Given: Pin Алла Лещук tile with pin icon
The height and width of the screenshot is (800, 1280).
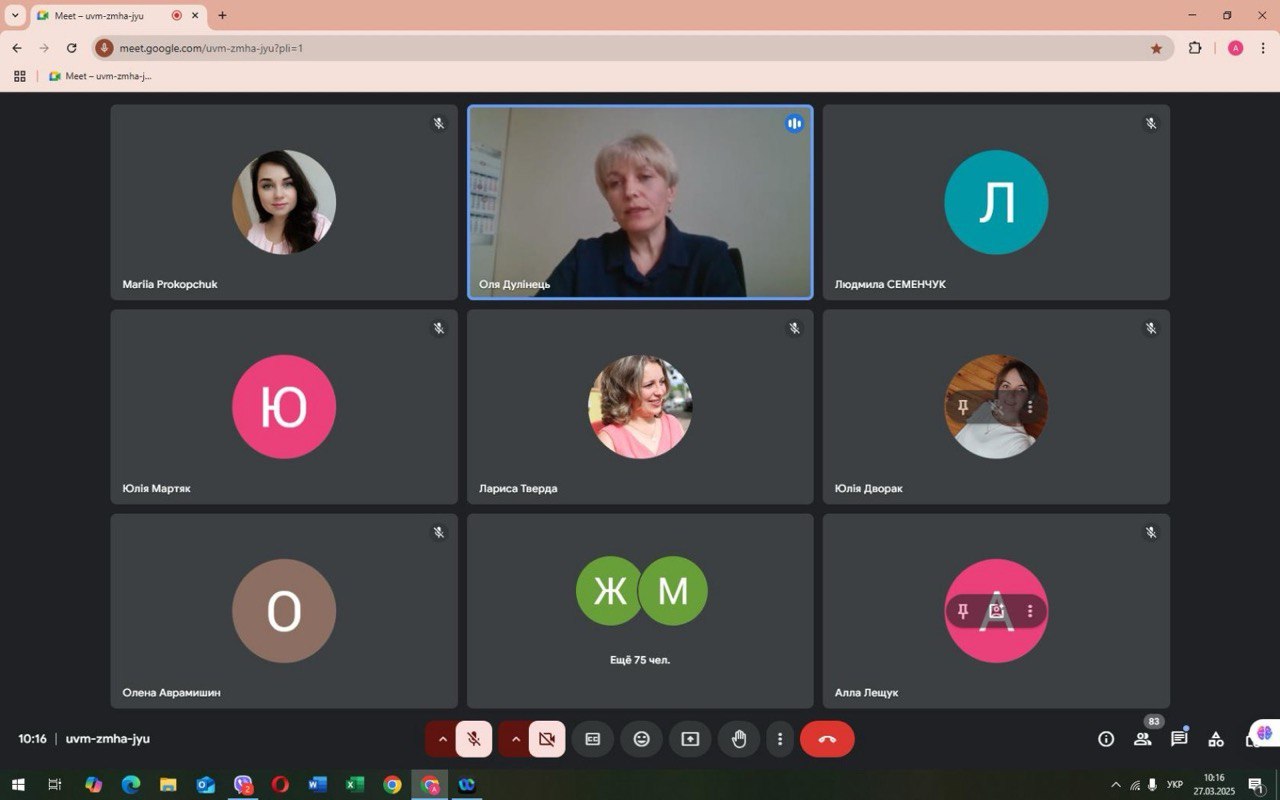Looking at the screenshot, I should (x=963, y=611).
